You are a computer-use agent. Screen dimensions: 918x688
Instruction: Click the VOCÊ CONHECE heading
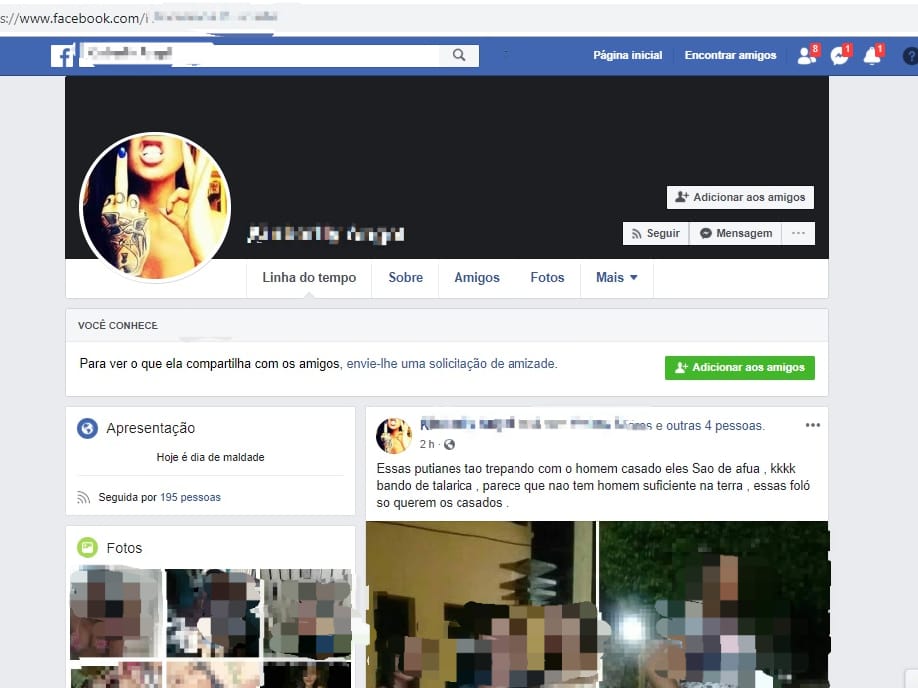pos(118,326)
